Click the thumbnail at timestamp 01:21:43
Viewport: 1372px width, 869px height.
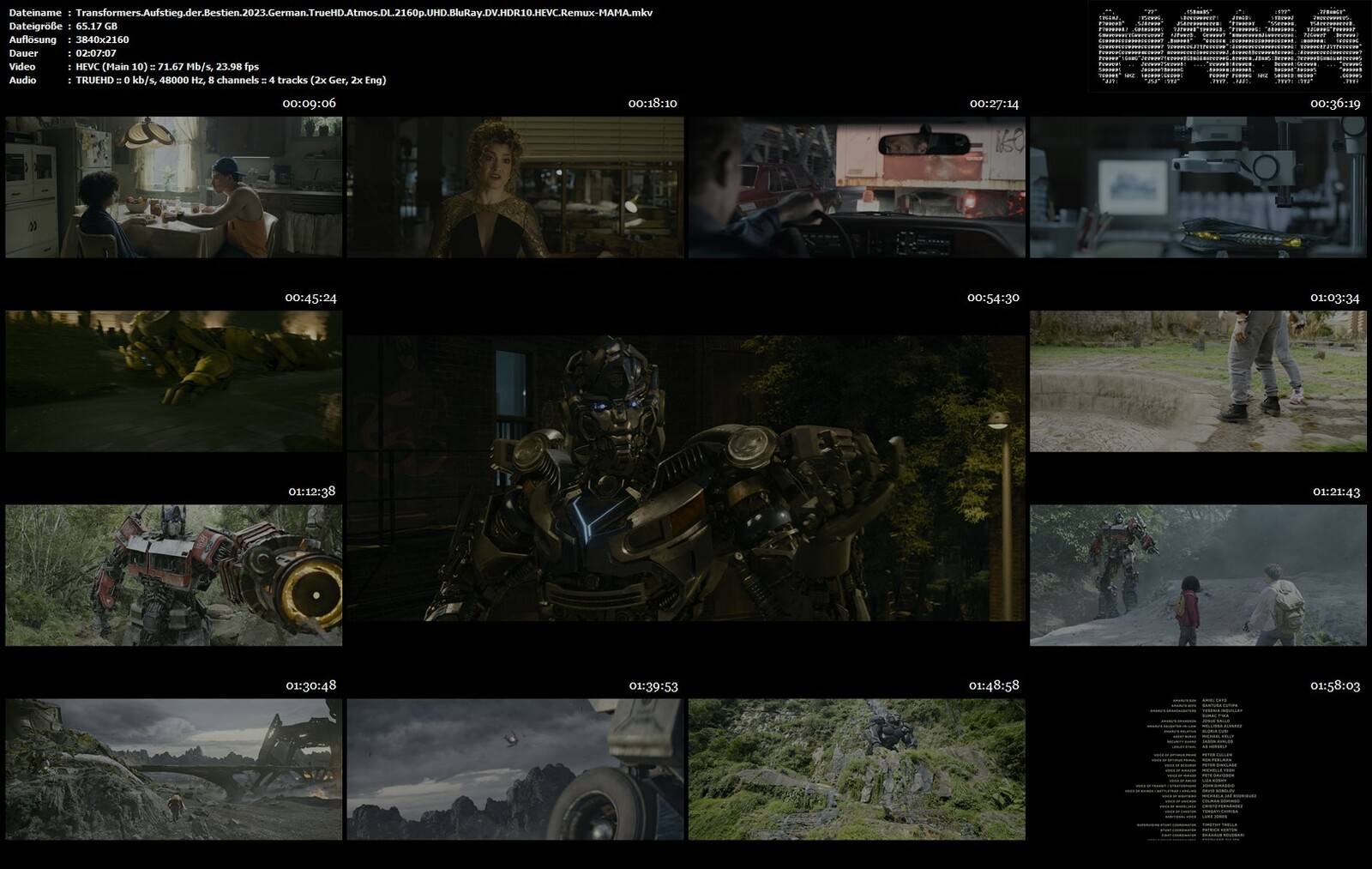tap(1198, 575)
